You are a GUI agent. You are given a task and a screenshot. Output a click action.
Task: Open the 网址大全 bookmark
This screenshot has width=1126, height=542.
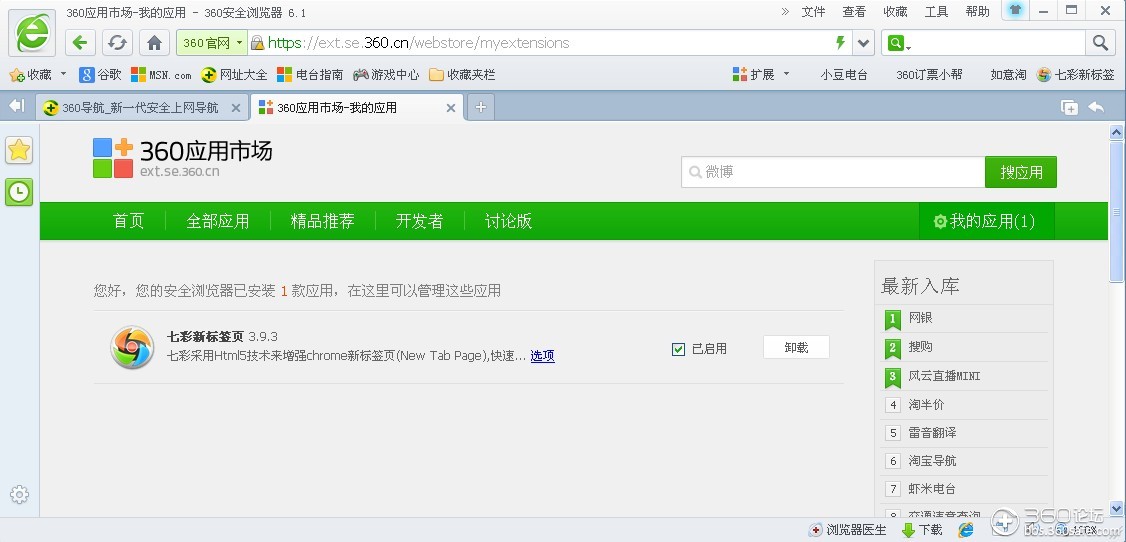[234, 75]
